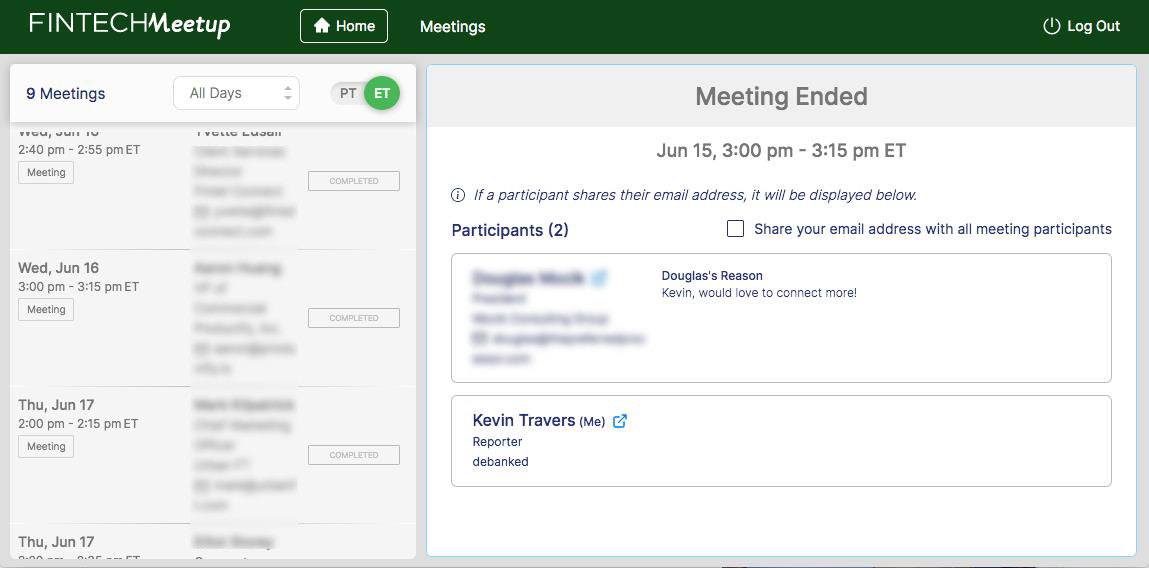The image size is (1149, 568).
Task: Click COMPLETED for Jun 16 3:00 pm meeting
Action: [354, 318]
